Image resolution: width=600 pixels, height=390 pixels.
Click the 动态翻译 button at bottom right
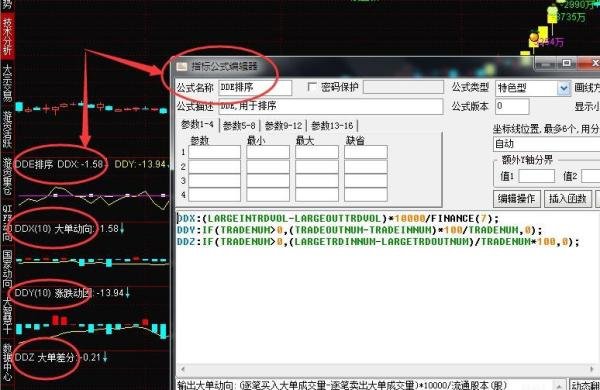pyautogui.click(x=585, y=385)
